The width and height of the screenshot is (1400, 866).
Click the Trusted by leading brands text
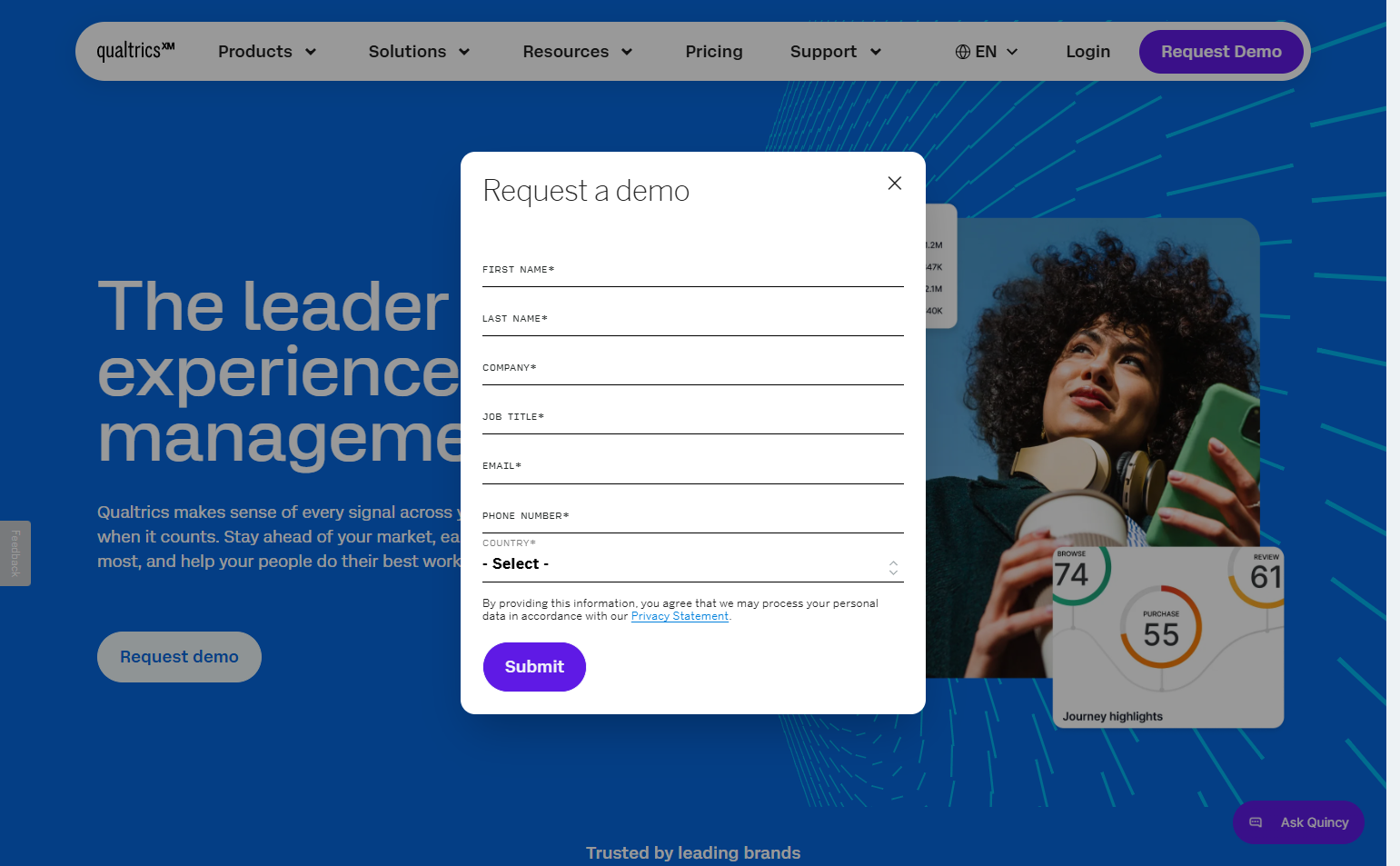pyautogui.click(x=693, y=852)
